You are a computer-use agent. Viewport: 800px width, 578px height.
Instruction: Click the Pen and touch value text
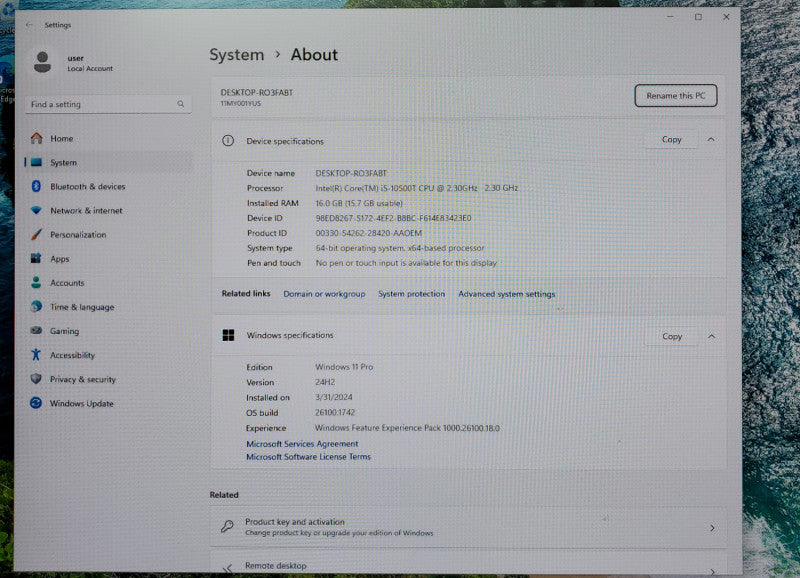[406, 263]
